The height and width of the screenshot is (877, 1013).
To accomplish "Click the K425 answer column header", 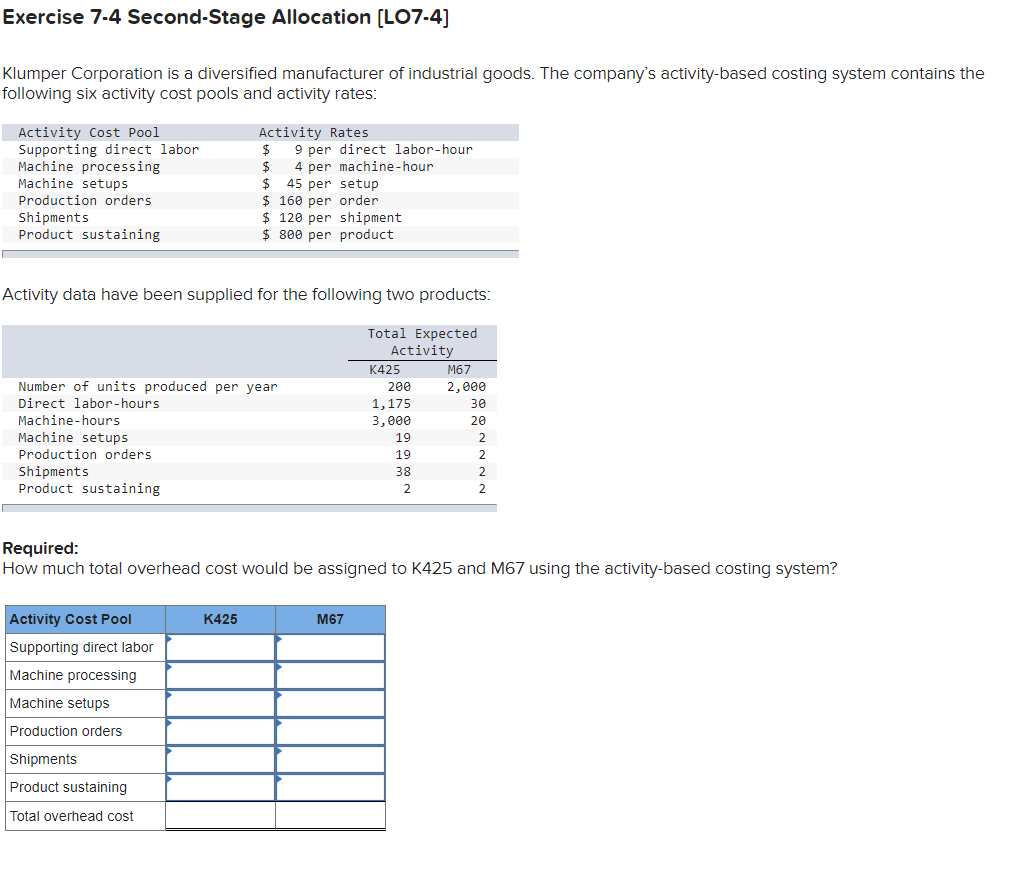I will 220,619.
